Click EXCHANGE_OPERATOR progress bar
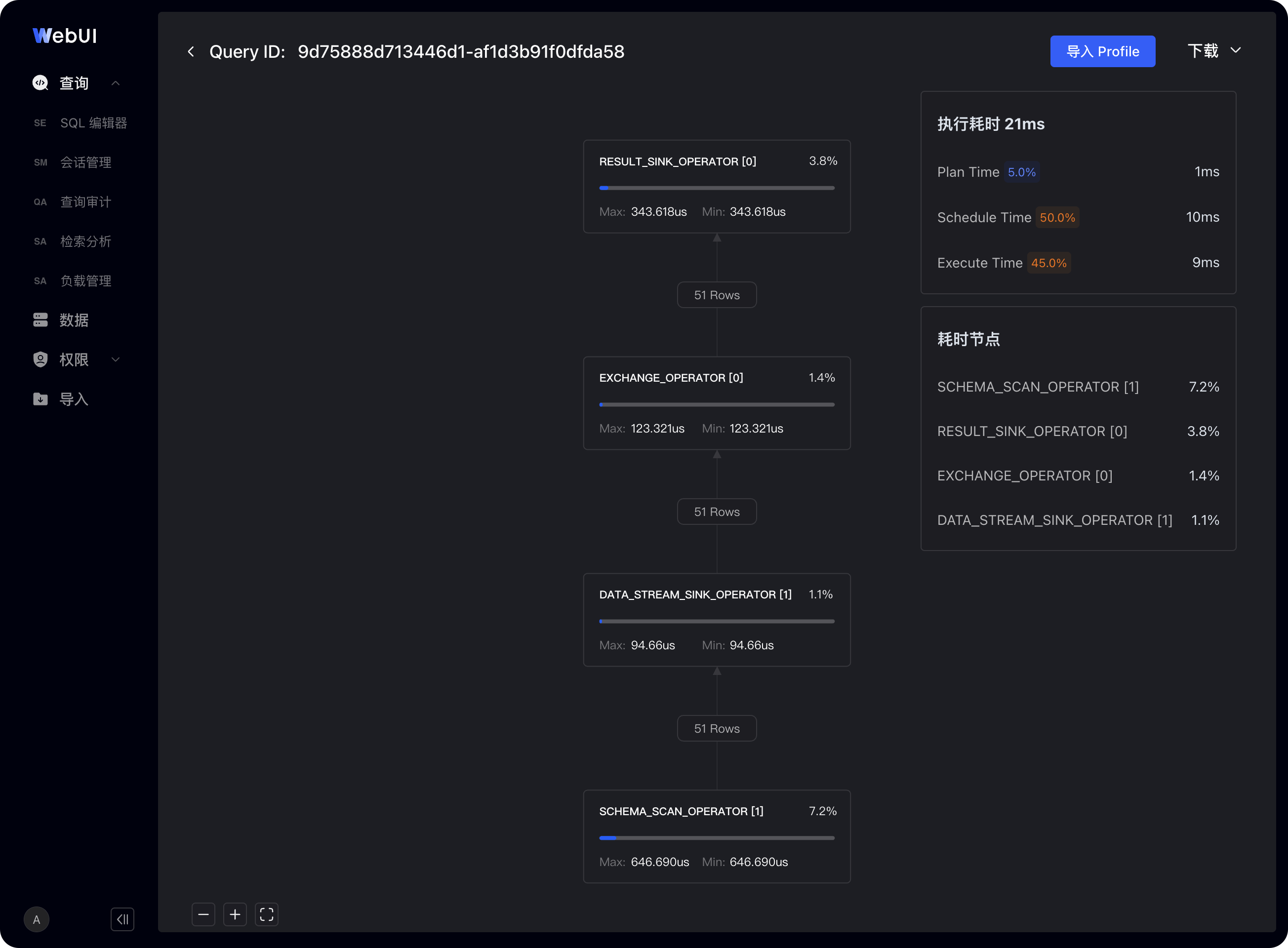 (717, 404)
